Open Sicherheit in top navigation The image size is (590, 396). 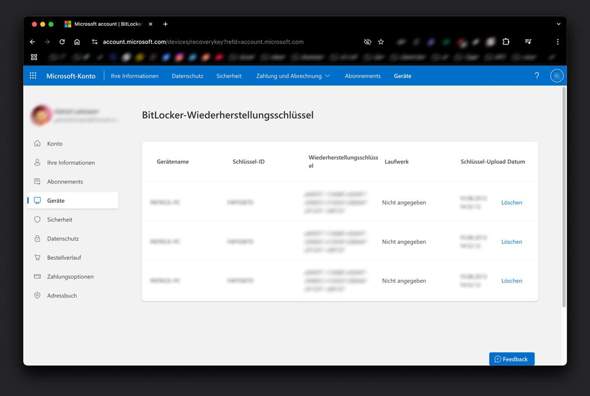pos(229,76)
